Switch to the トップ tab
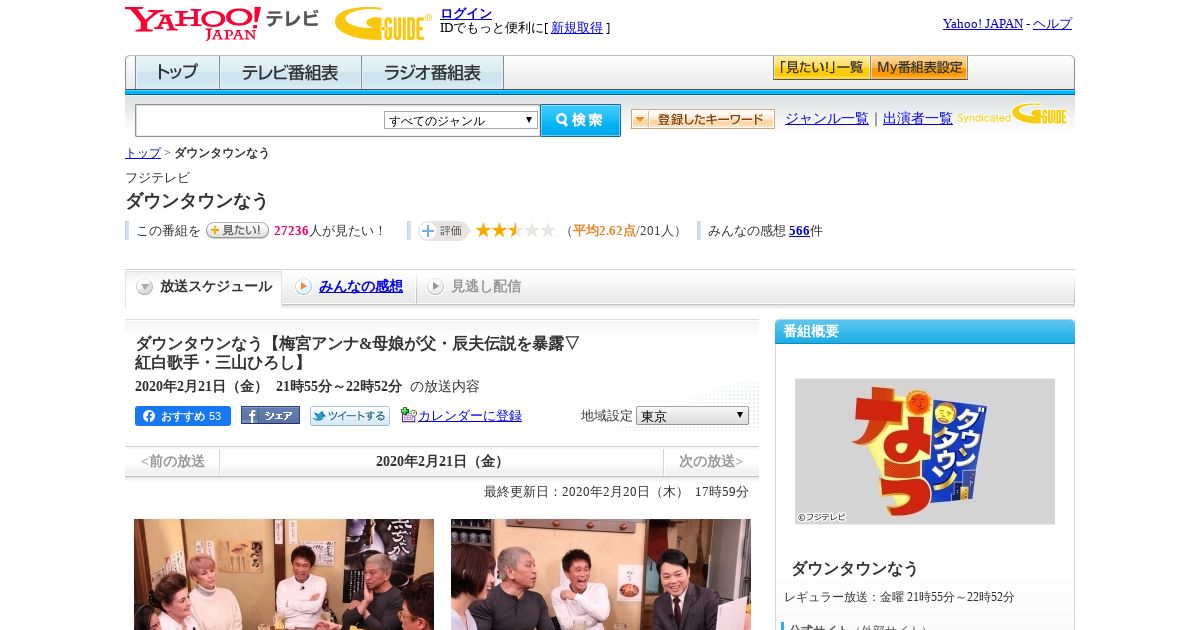 (x=177, y=73)
